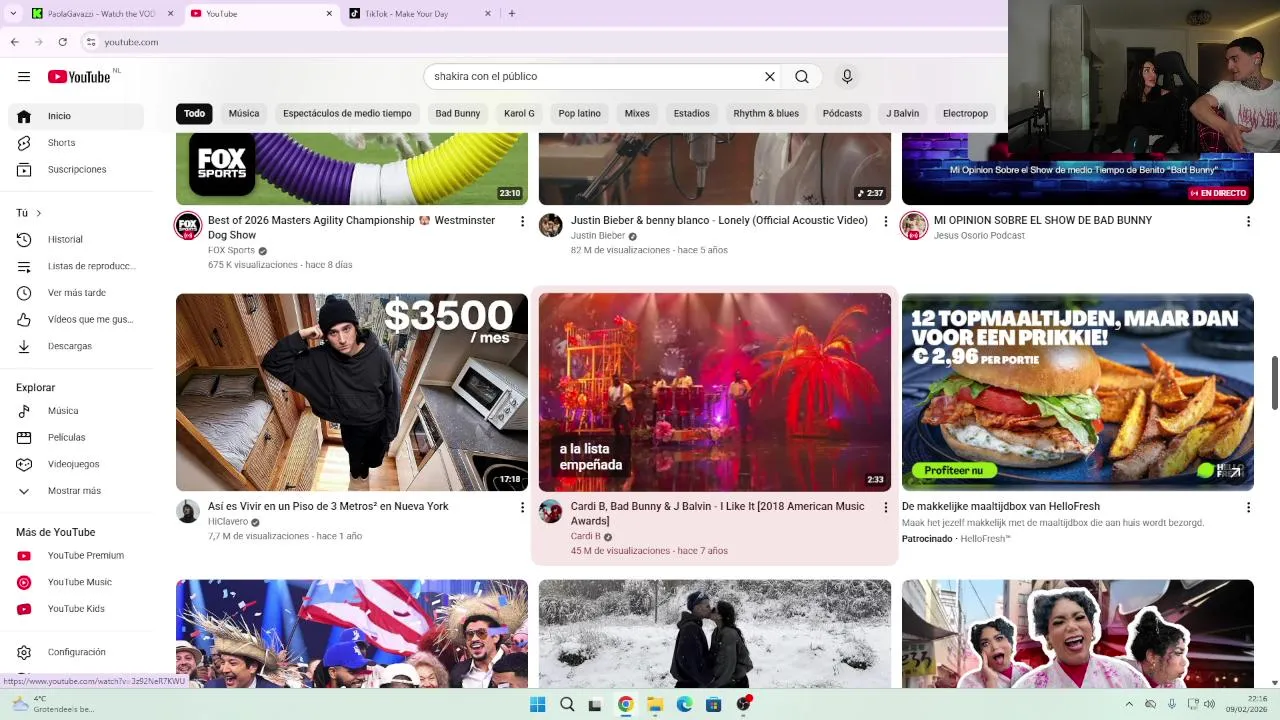Open the Chrome tab search dropdown

(13, 13)
